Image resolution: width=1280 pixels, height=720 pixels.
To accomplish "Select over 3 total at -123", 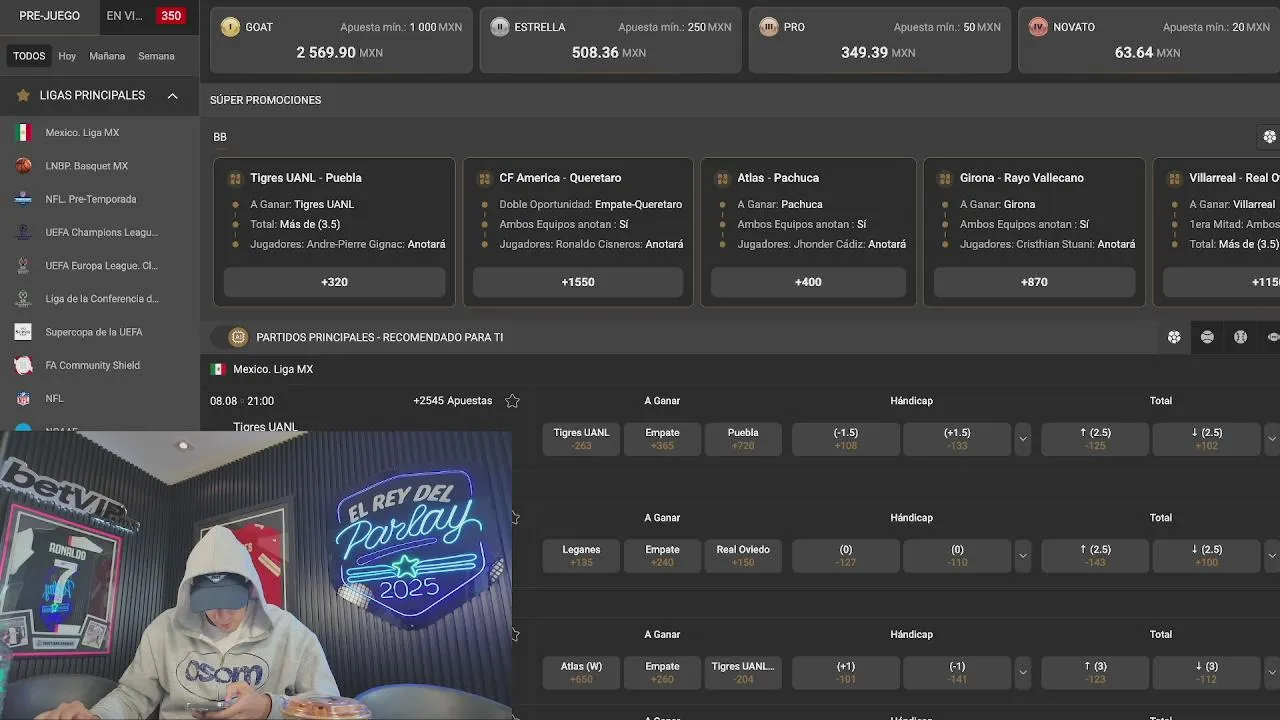I will tap(1095, 673).
